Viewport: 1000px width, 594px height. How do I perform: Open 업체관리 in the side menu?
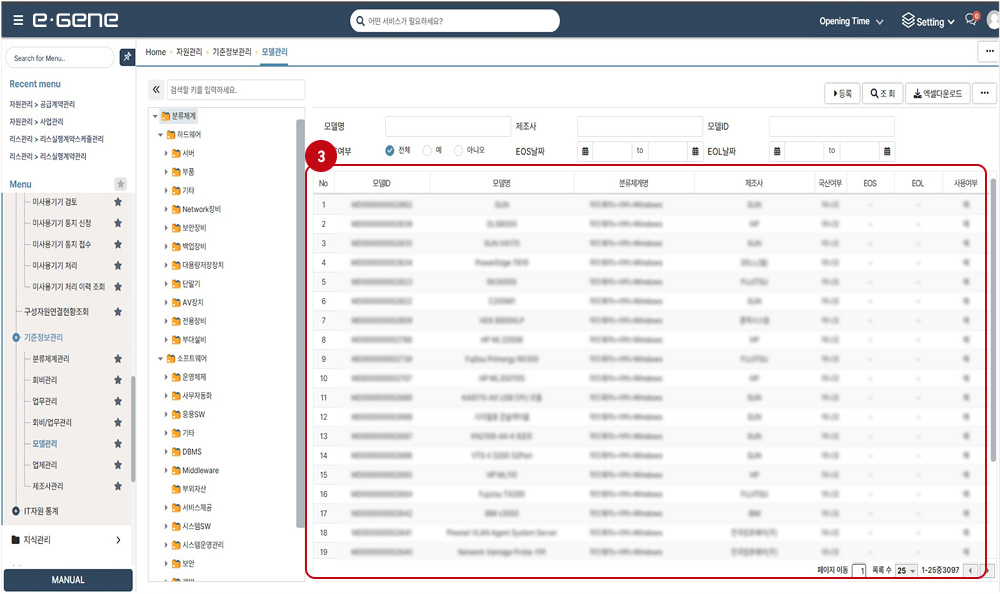pos(45,465)
